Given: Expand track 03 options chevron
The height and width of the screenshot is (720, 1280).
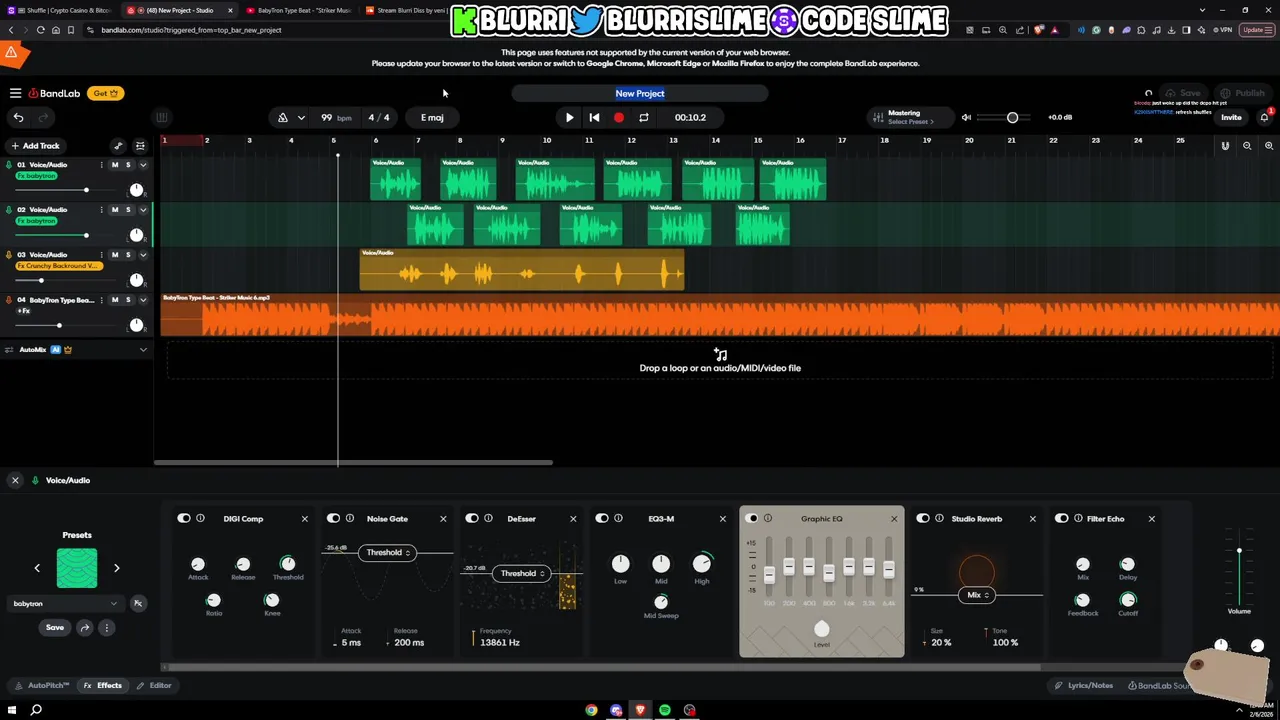Looking at the screenshot, I should pyautogui.click(x=143, y=255).
